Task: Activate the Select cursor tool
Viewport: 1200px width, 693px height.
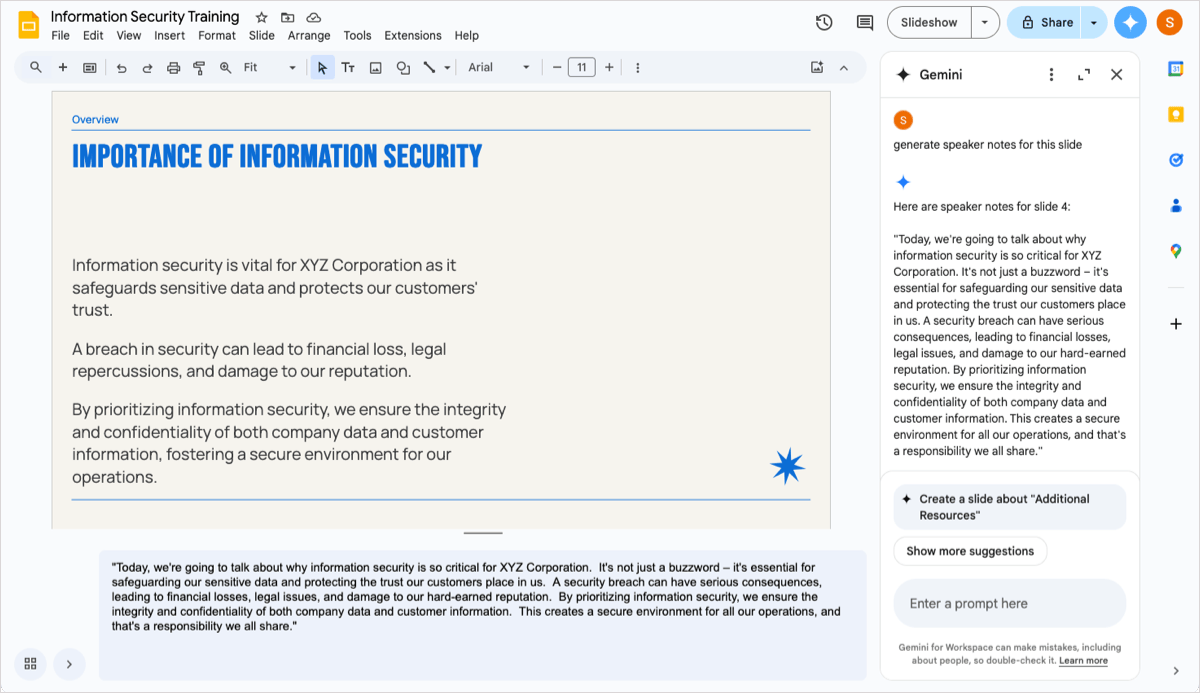Action: click(x=322, y=68)
